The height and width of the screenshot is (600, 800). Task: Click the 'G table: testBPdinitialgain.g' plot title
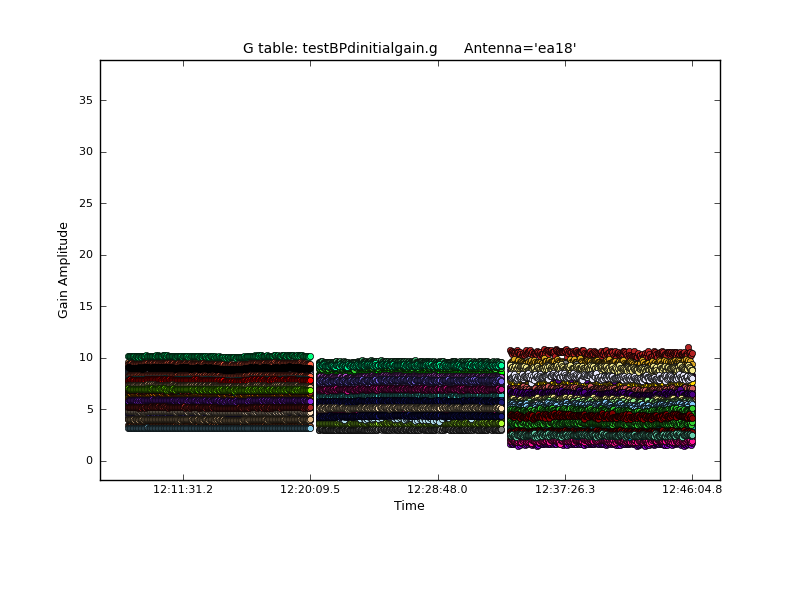click(340, 48)
